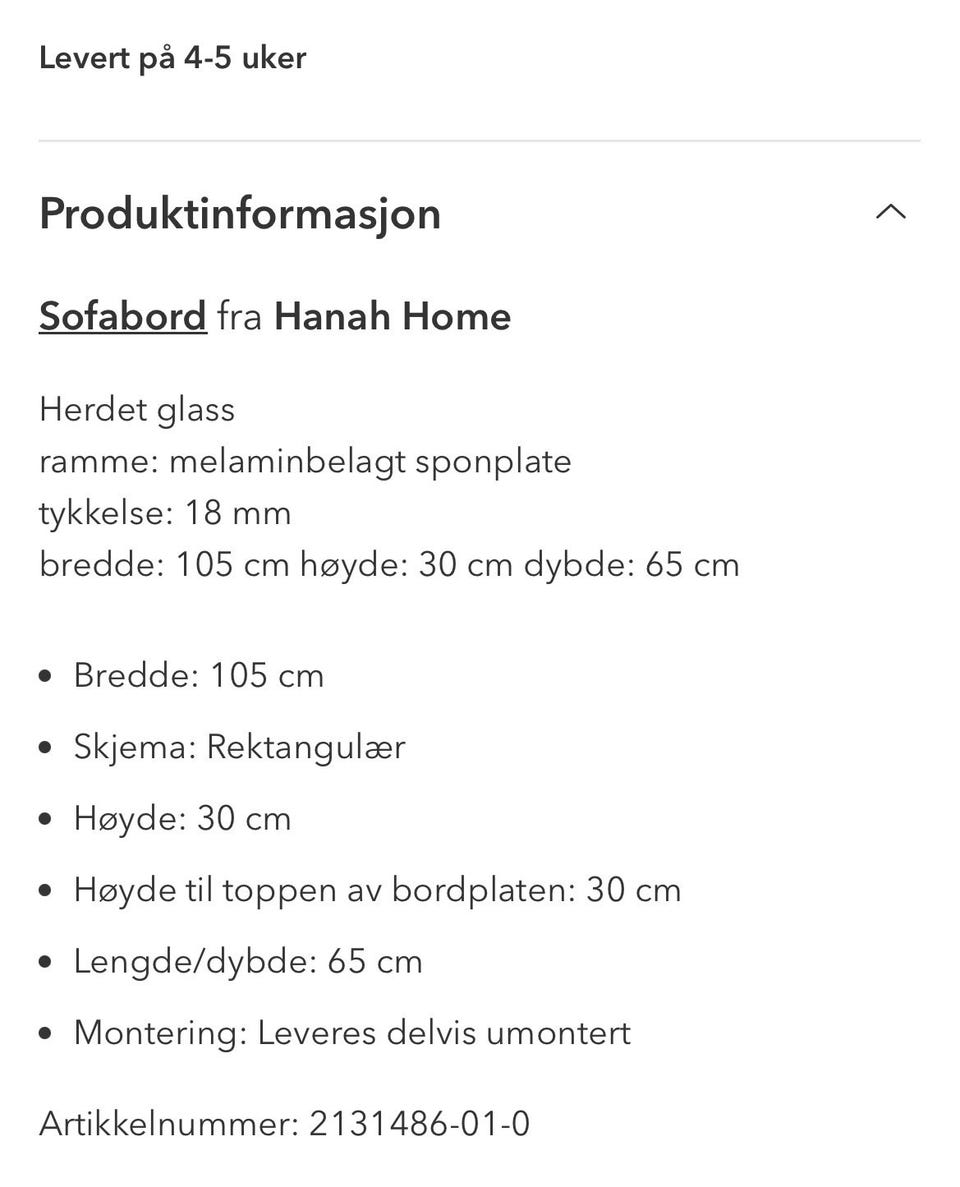Click the Herdet glass description line
The width and height of the screenshot is (960, 1187).
(137, 410)
